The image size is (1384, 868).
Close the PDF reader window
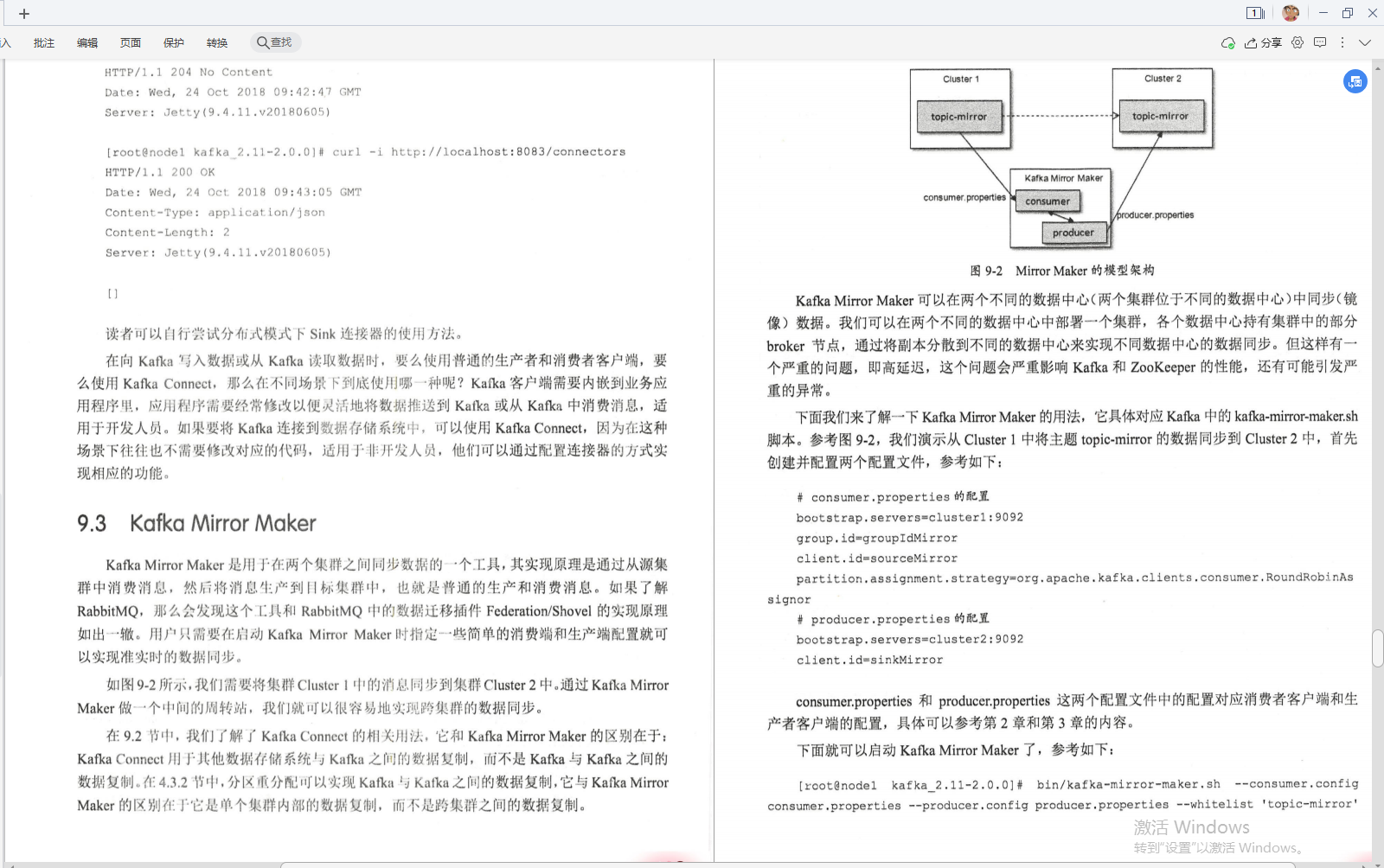pyautogui.click(x=1372, y=13)
